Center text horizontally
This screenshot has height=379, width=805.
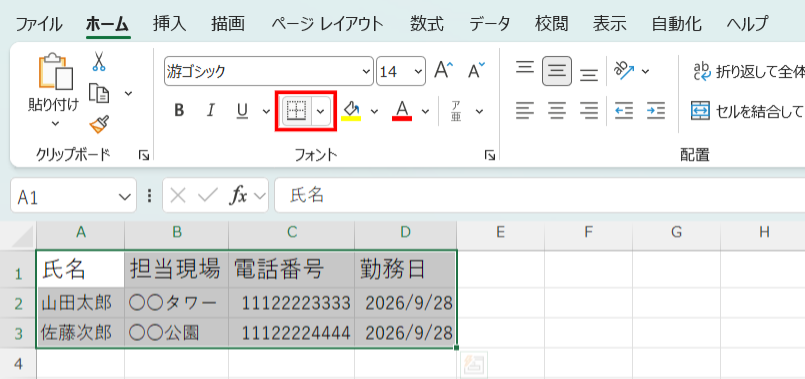557,110
